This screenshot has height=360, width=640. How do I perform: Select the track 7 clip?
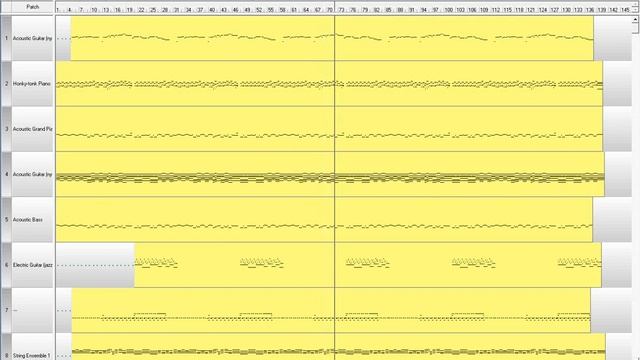331,310
